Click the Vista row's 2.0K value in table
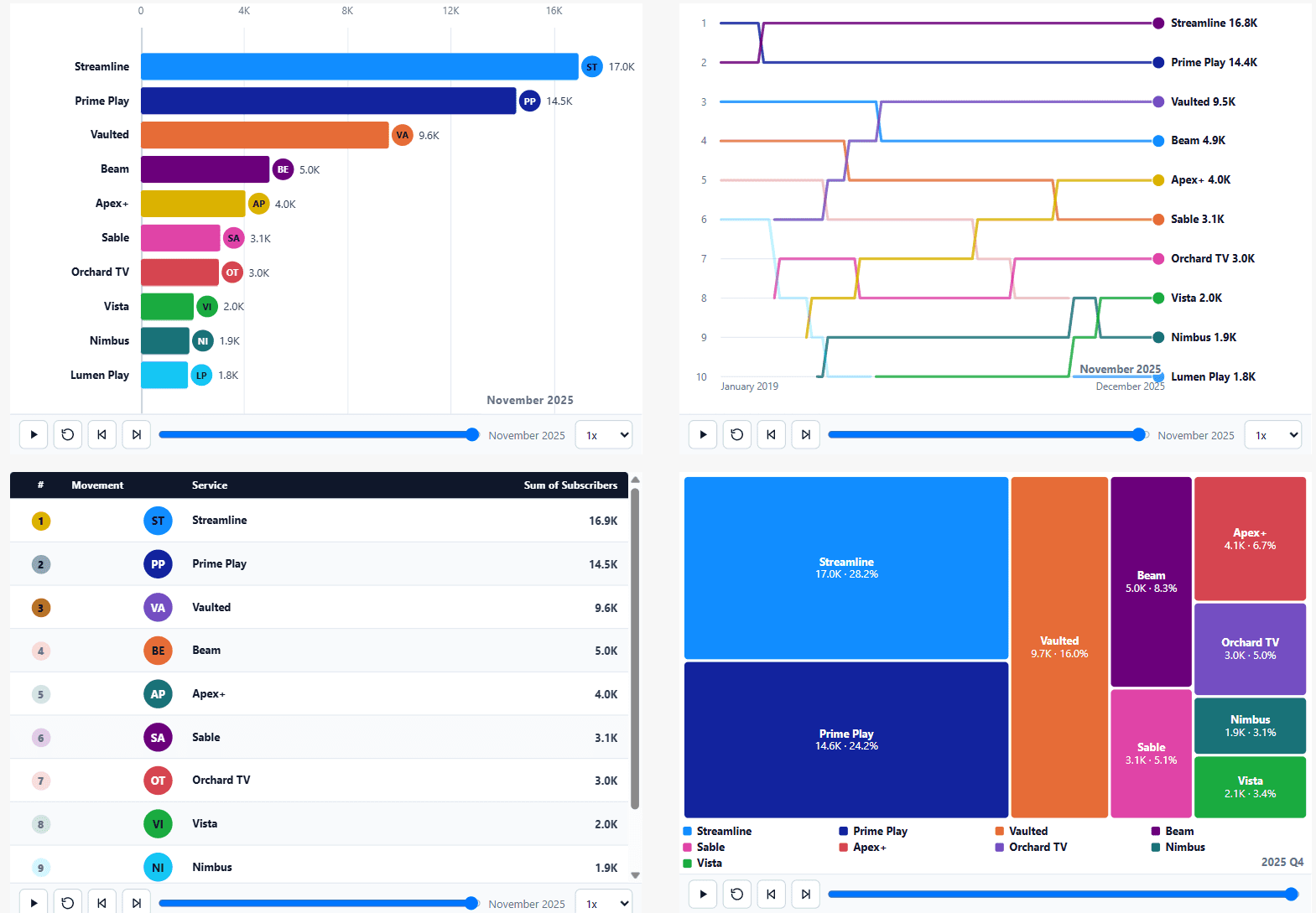Screen dimensions: 1316x913 click(x=606, y=824)
